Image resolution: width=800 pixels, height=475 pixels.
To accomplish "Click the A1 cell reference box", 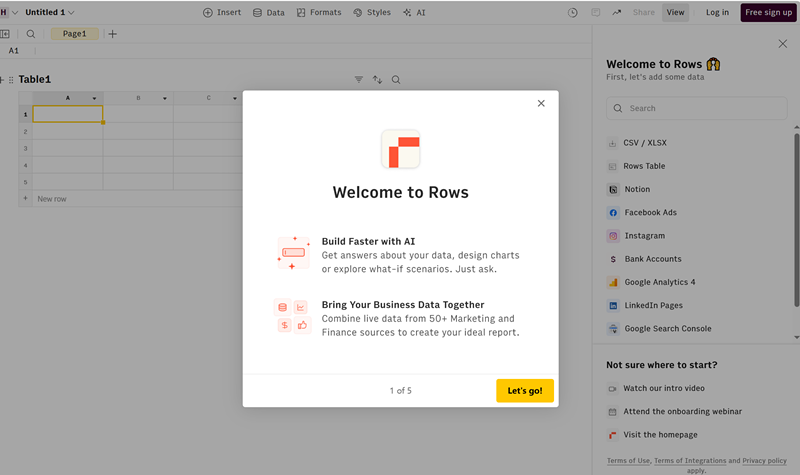I will point(14,51).
